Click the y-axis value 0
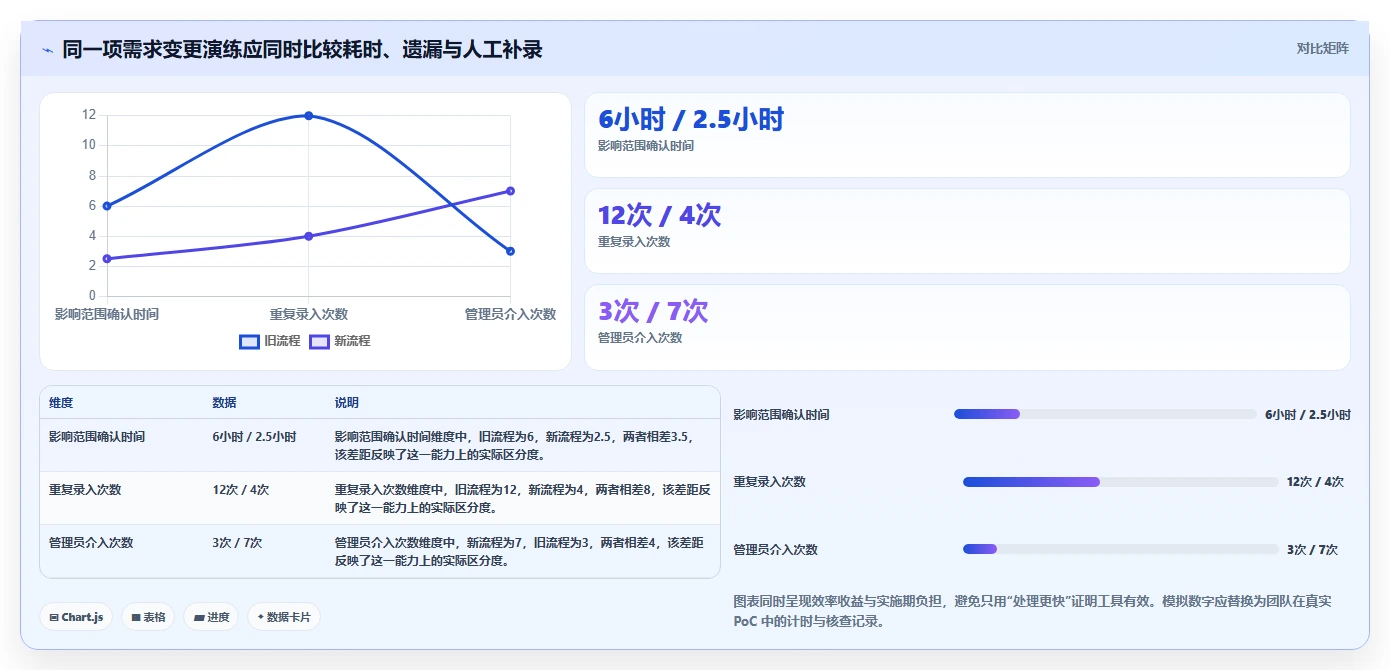 pos(92,296)
